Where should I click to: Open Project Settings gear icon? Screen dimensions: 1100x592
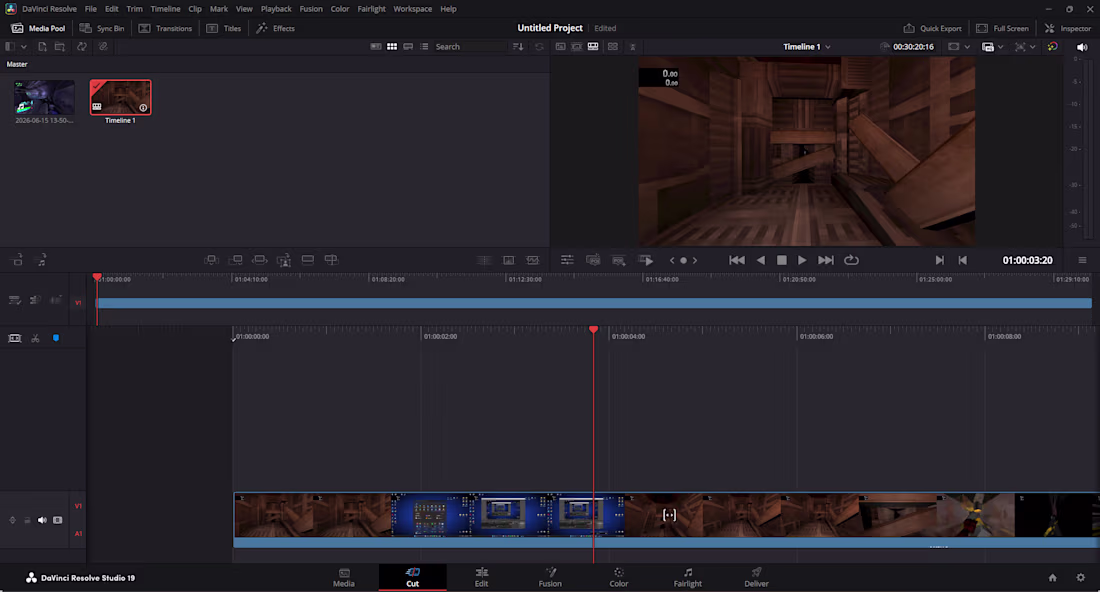click(1080, 577)
